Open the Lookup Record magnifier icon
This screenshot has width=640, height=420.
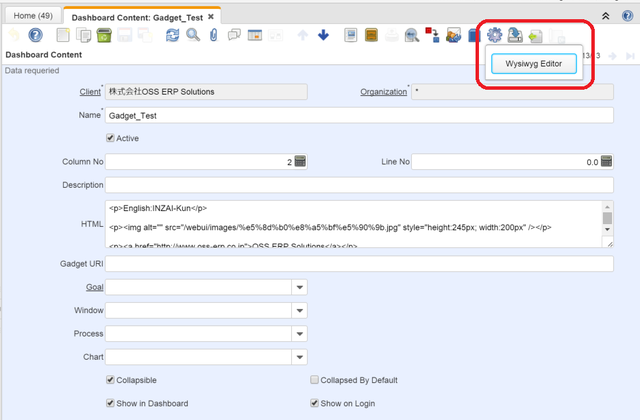(192, 36)
